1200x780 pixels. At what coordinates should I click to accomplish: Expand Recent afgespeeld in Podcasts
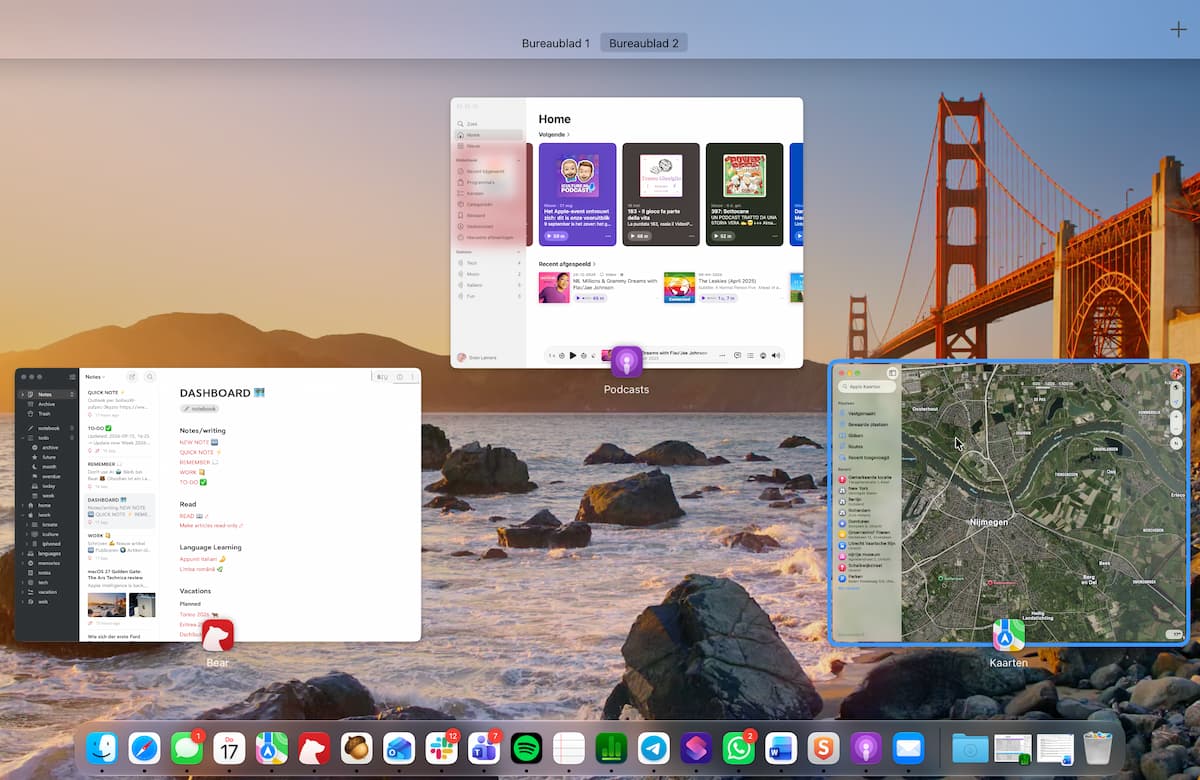(x=567, y=264)
